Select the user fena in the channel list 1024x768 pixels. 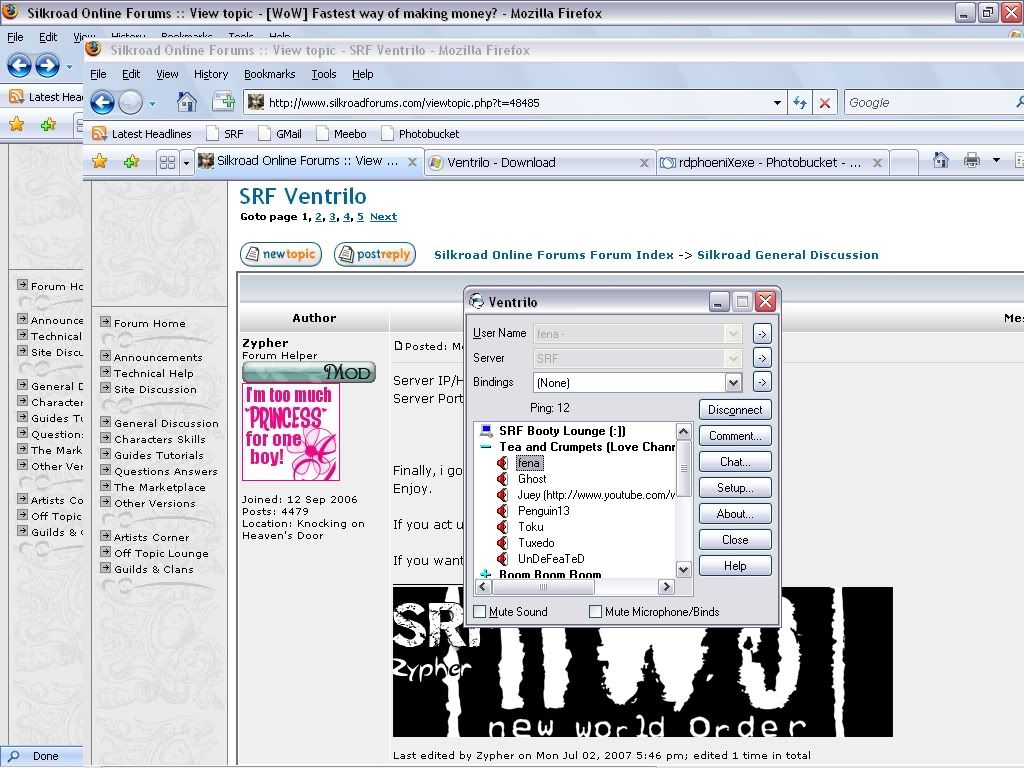click(x=528, y=463)
